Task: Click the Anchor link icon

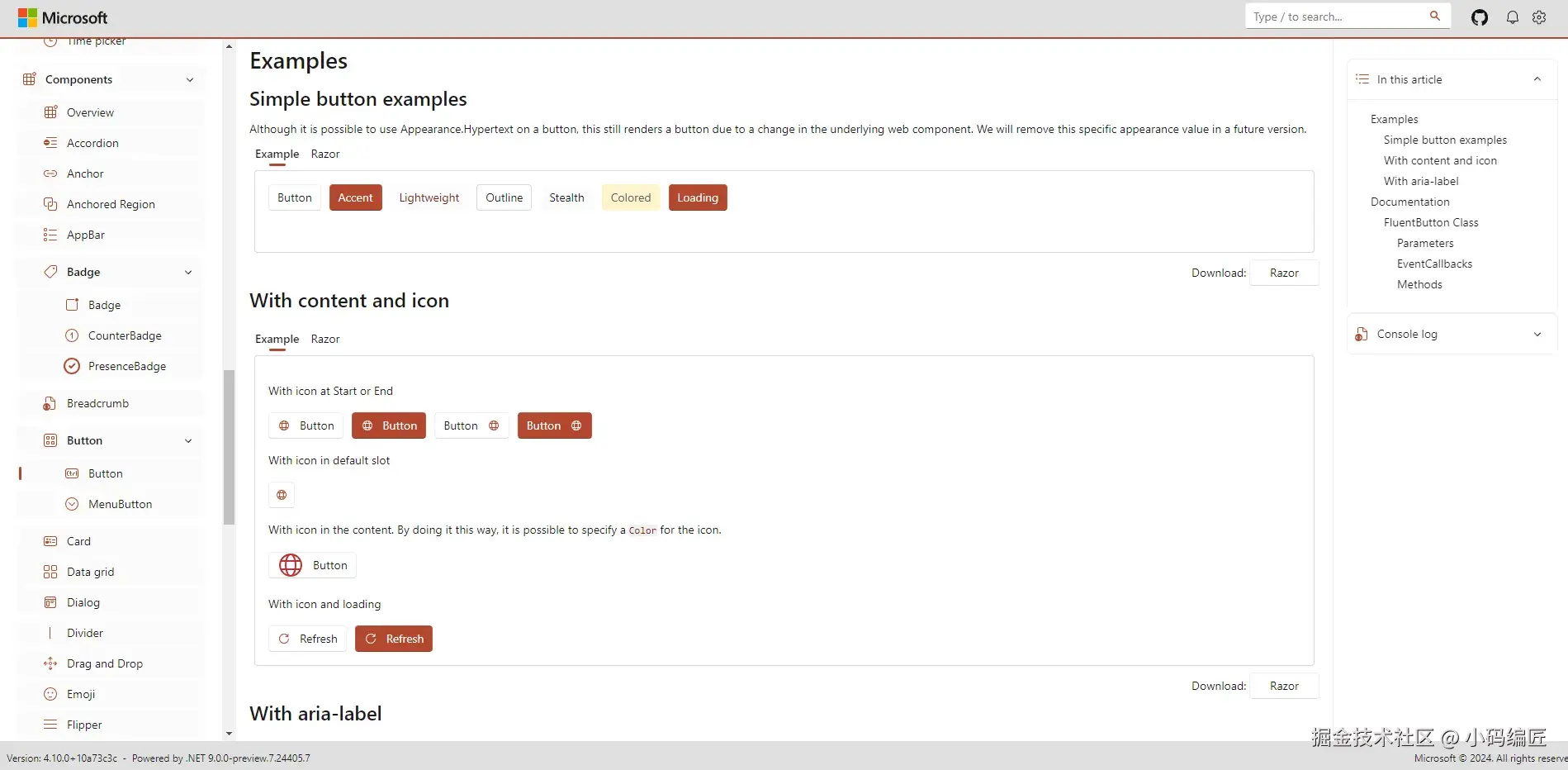Action: [x=50, y=173]
